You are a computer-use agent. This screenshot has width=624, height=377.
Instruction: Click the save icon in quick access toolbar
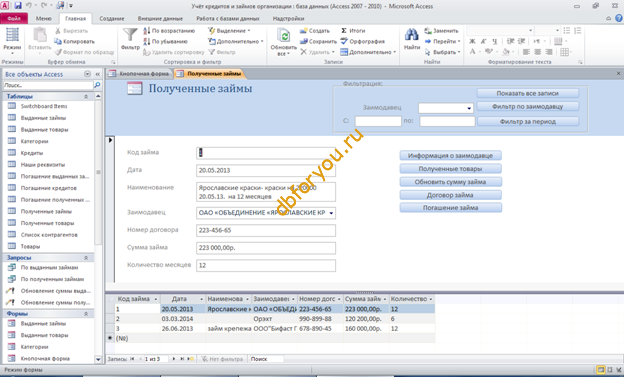click(18, 6)
